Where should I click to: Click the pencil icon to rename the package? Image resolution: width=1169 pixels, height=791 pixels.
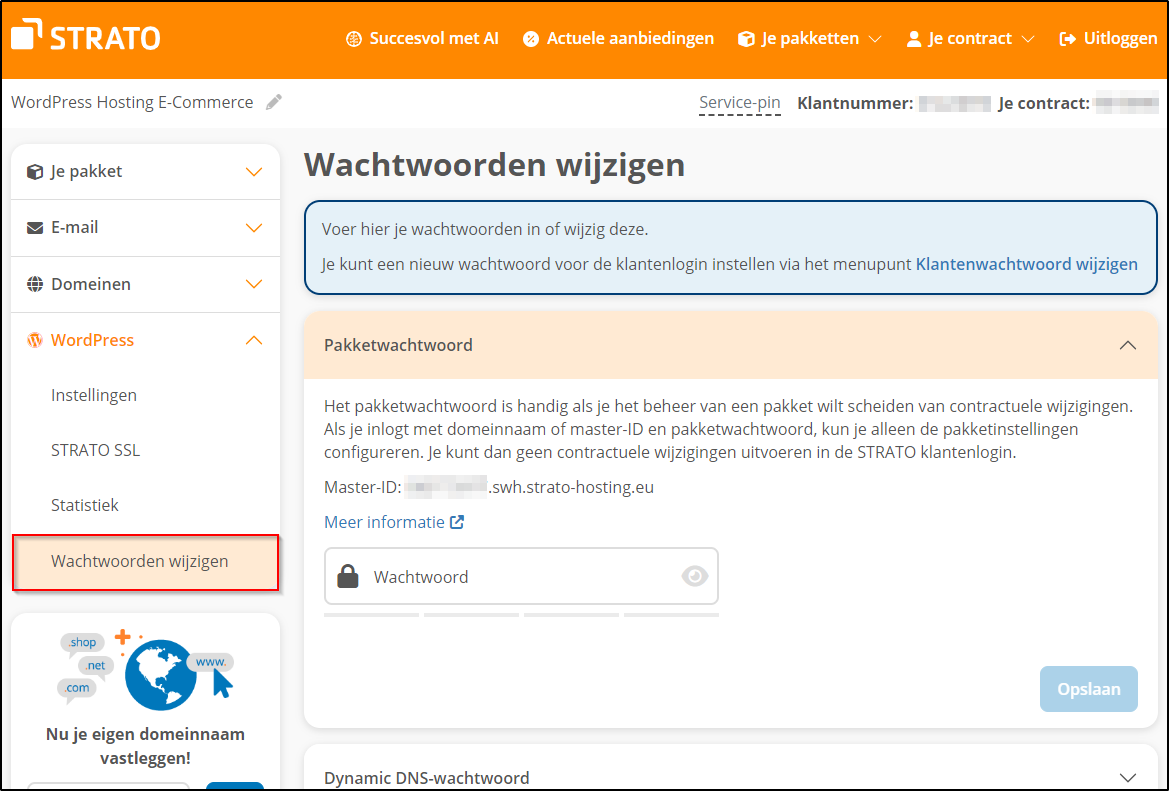tap(274, 101)
